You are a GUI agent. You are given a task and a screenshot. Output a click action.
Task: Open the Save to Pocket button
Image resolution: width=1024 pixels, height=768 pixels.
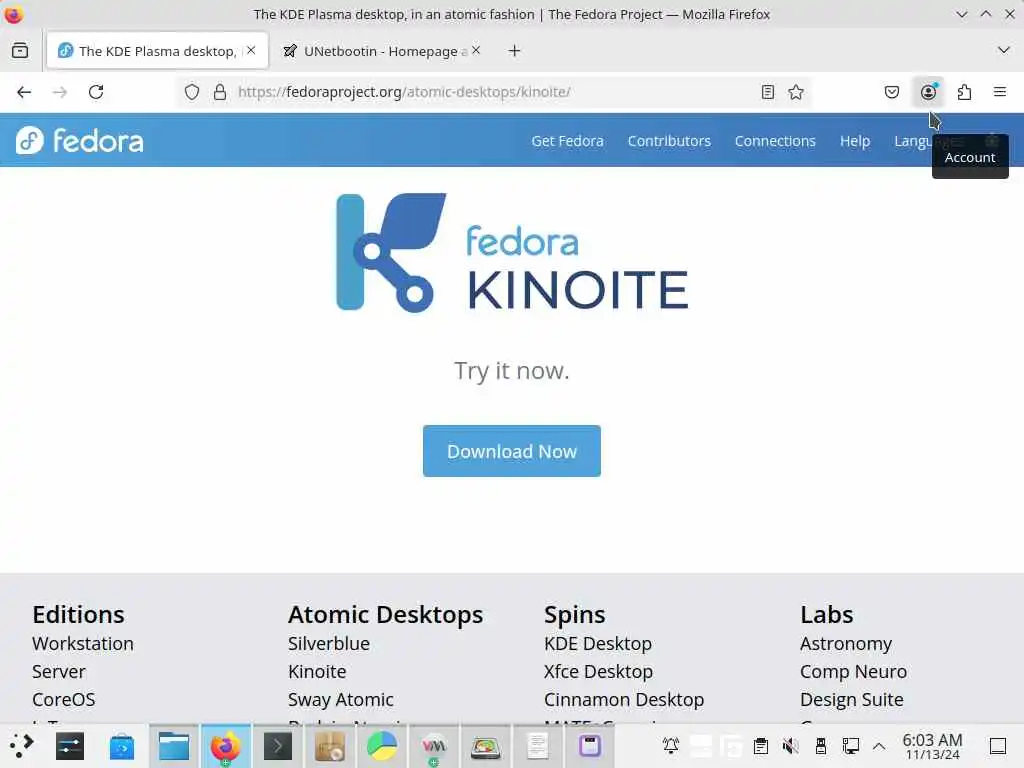pyautogui.click(x=892, y=92)
